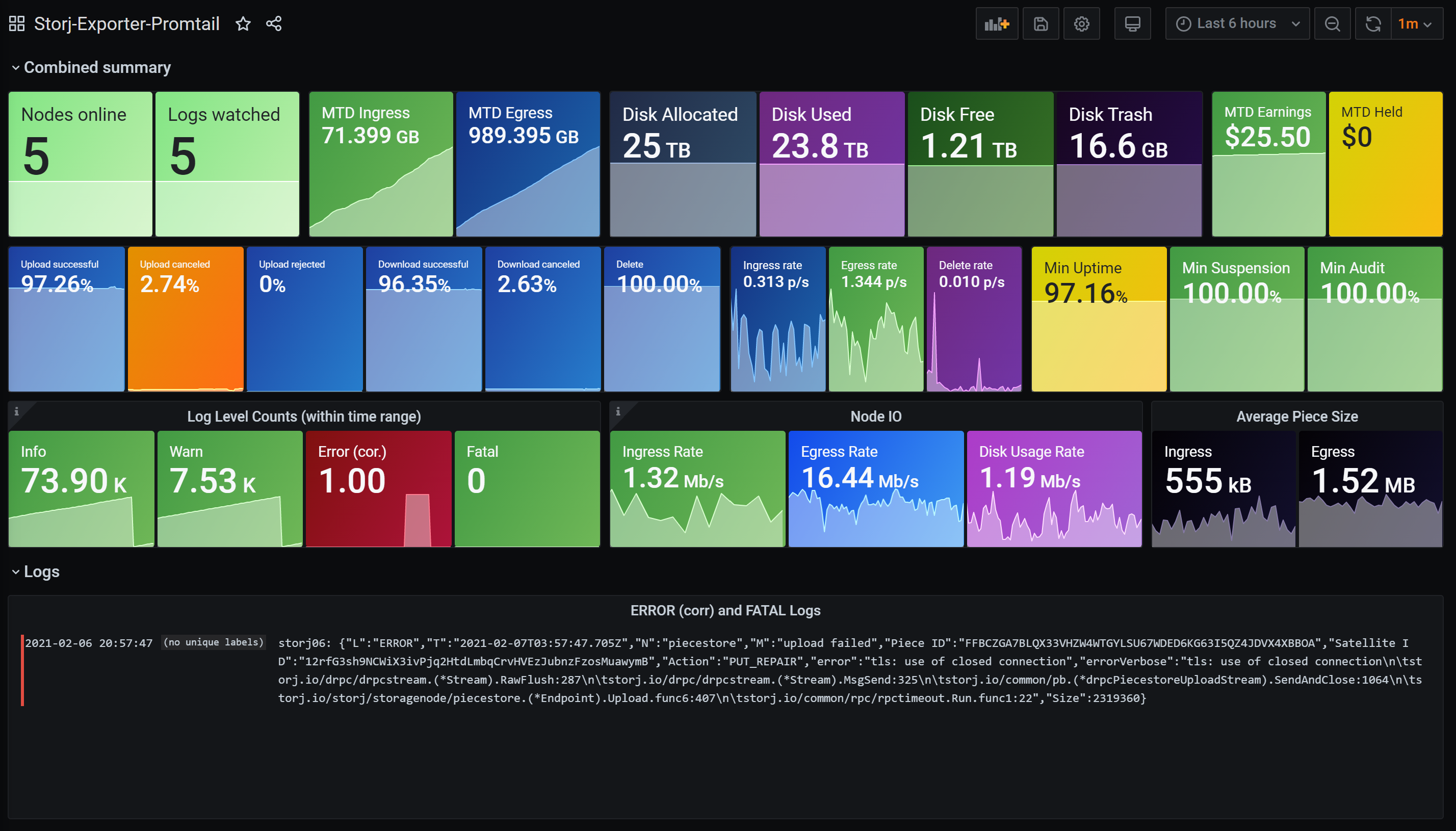The image size is (1456, 831).
Task: Open the Min Audit panel
Action: [x=1375, y=319]
